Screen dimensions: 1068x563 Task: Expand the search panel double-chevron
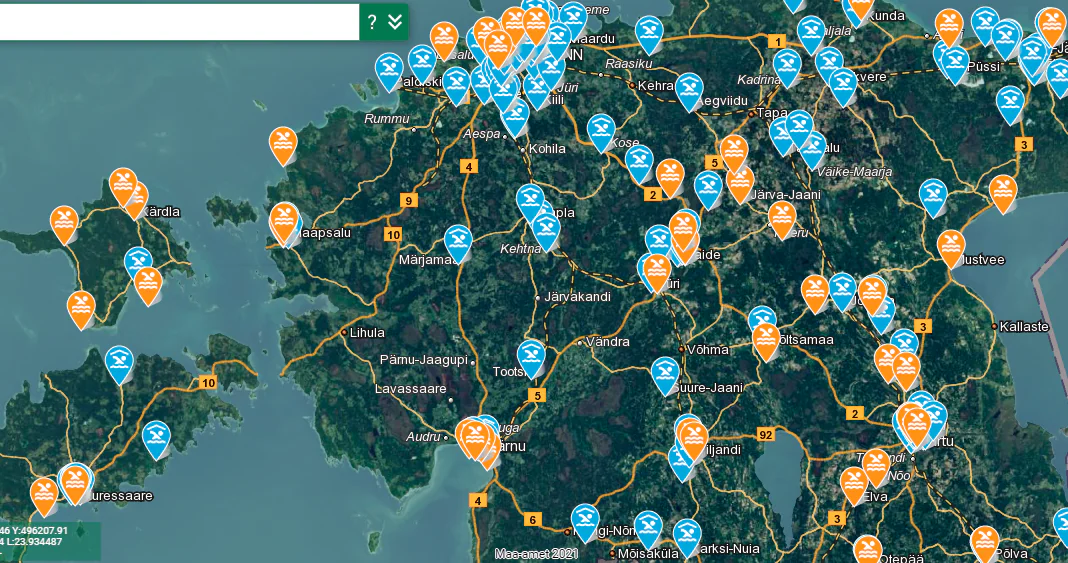[x=396, y=22]
